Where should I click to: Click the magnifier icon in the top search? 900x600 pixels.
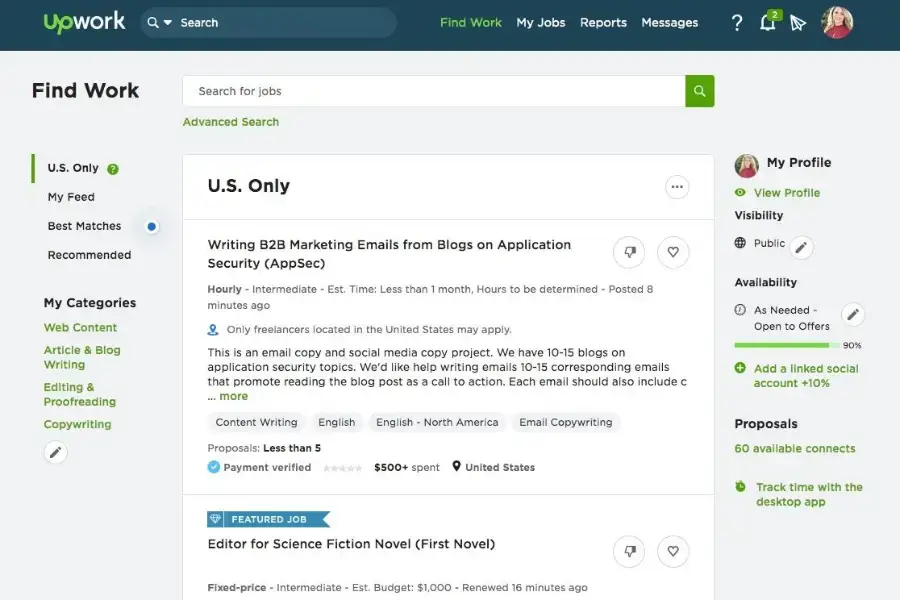[x=153, y=22]
